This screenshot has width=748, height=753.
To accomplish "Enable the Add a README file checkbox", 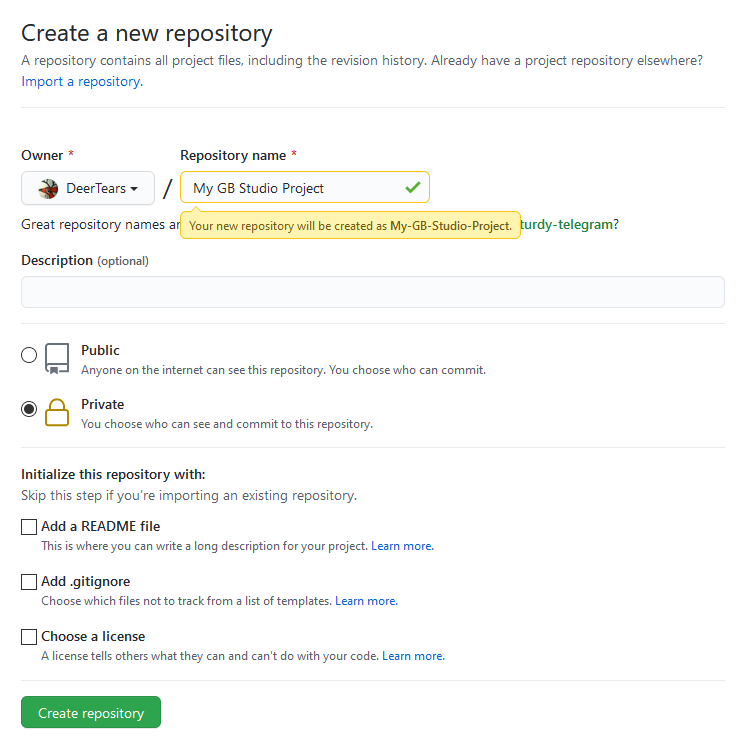I will [29, 527].
